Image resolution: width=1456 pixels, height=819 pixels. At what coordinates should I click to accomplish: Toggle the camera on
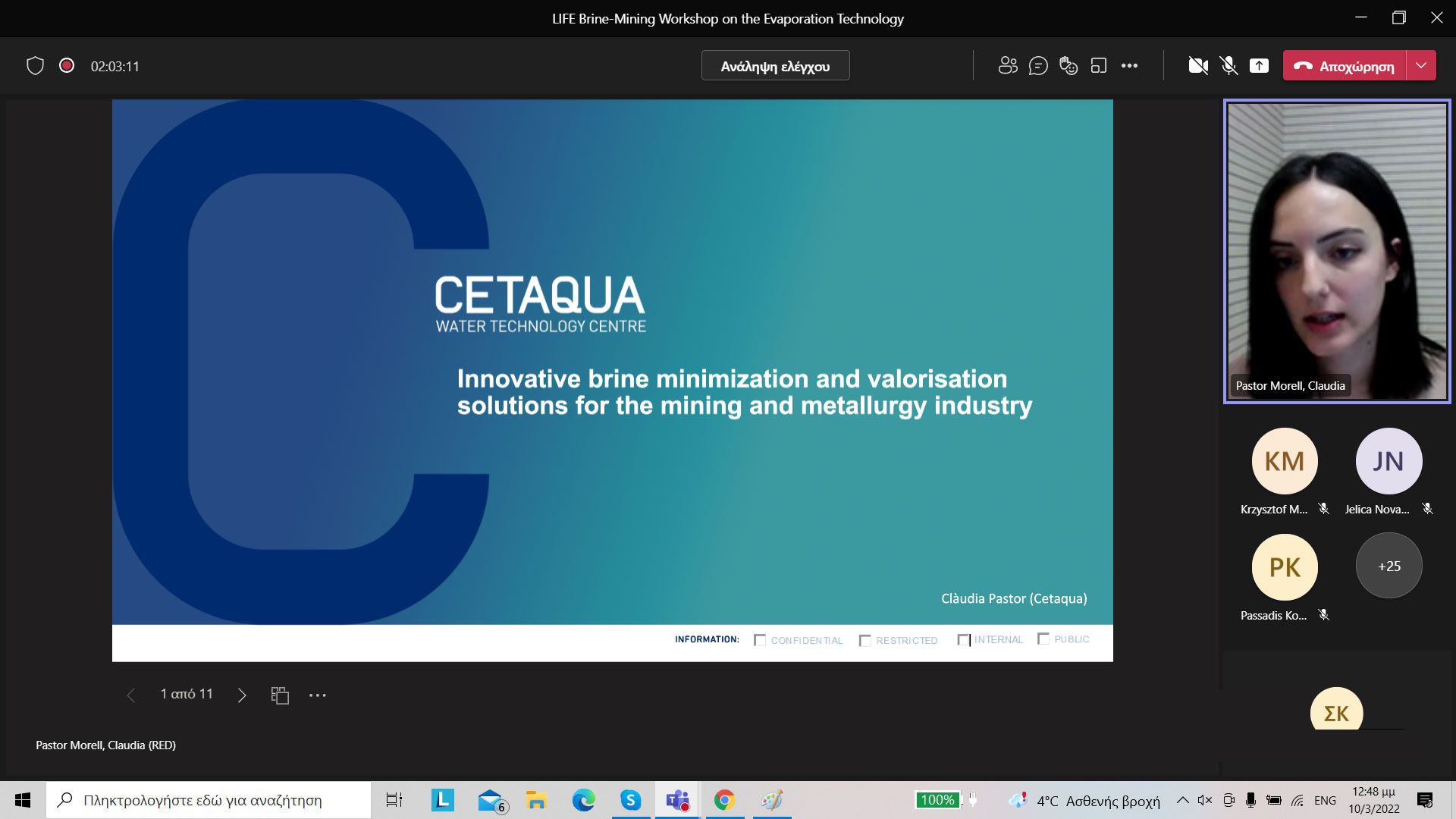pyautogui.click(x=1198, y=66)
